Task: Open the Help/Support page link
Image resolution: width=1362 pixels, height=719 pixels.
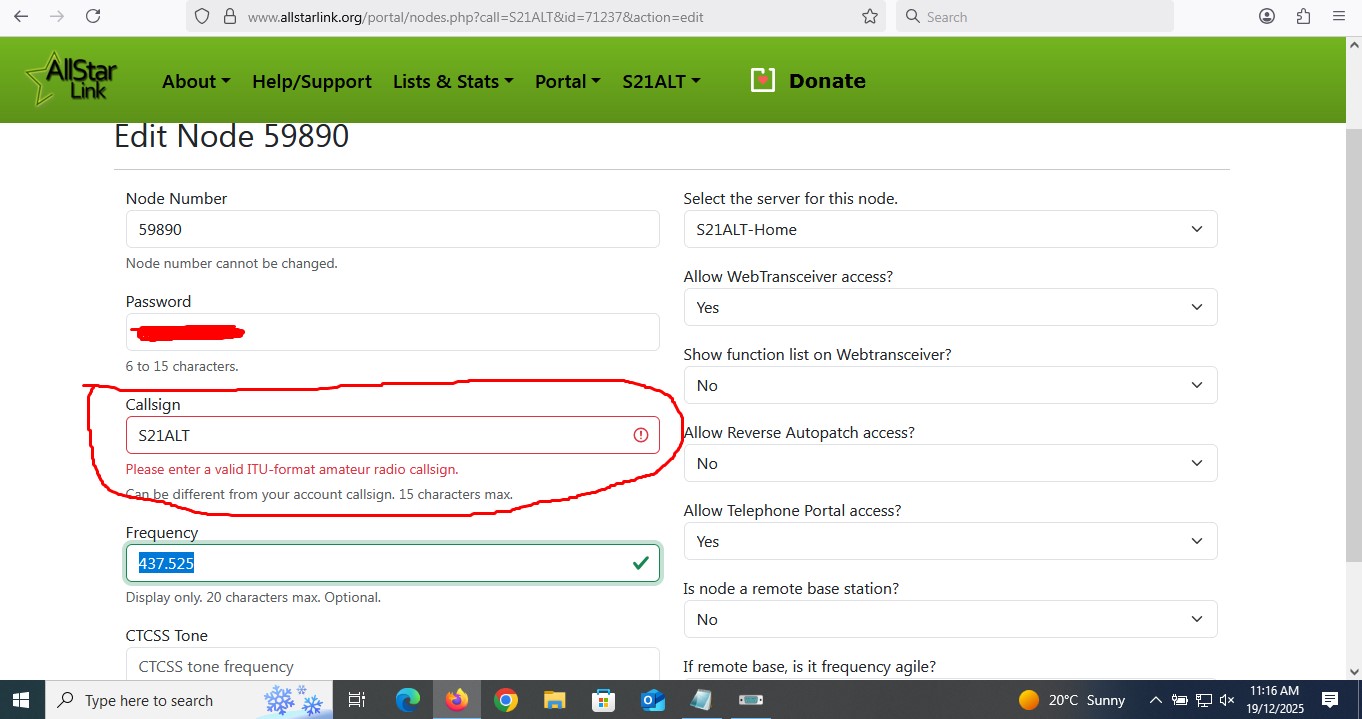Action: [311, 81]
